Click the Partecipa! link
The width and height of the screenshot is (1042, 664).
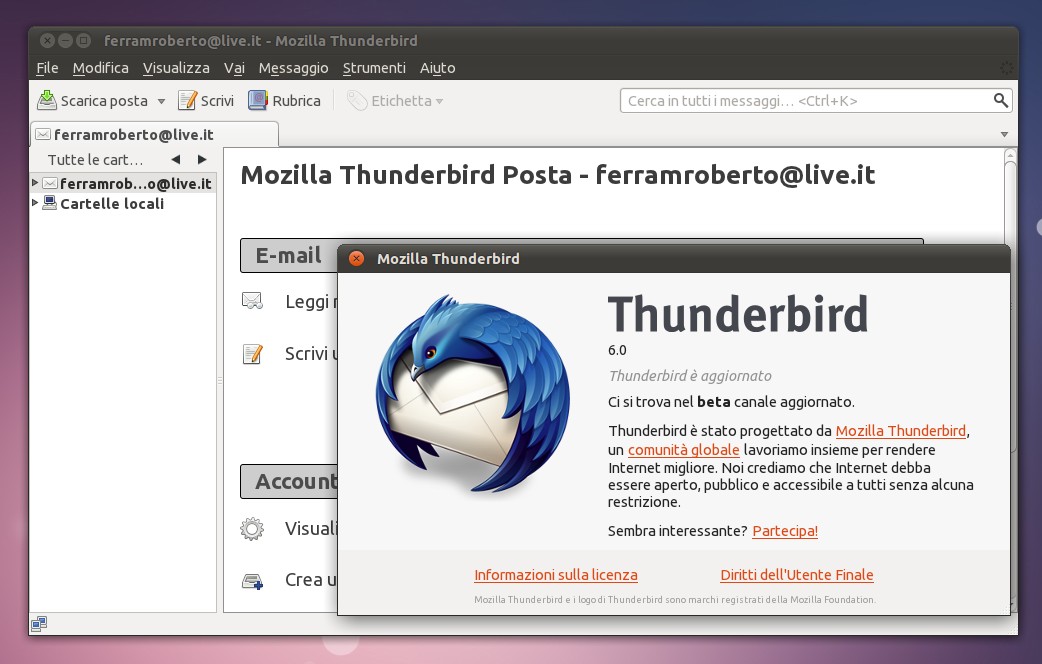point(785,531)
